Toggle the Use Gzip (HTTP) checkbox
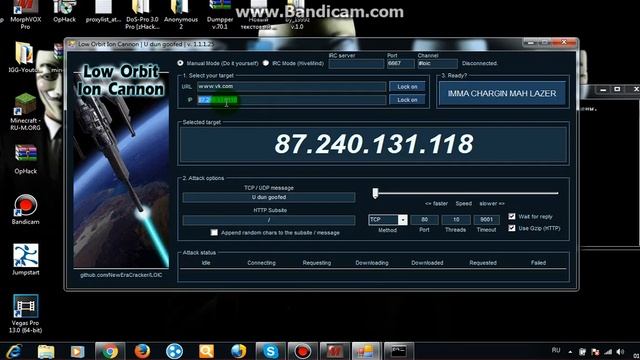 tap(512, 228)
